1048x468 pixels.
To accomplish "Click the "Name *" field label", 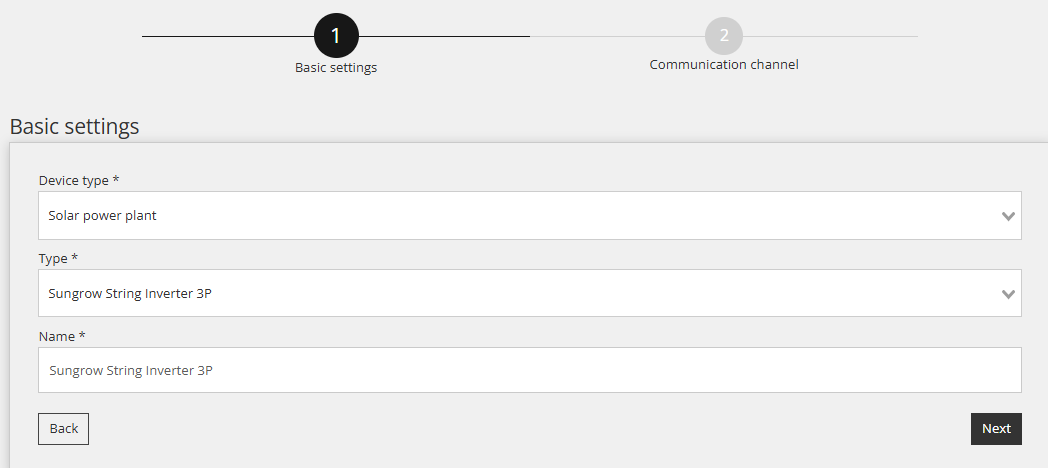I will tap(62, 336).
